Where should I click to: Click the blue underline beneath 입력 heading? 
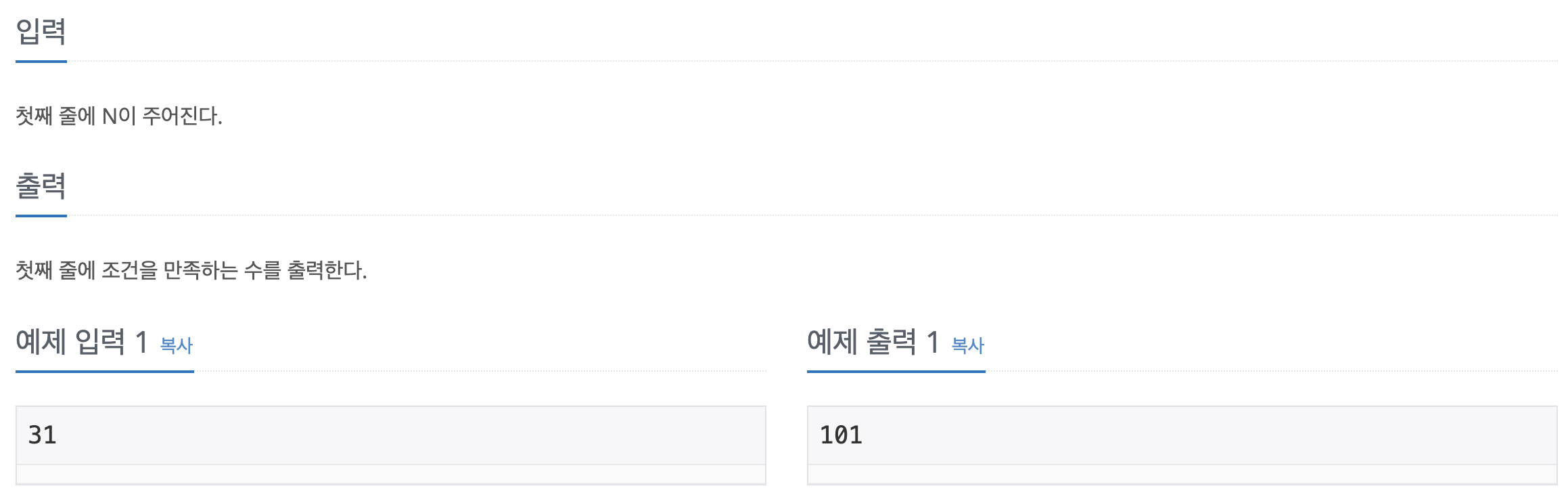(x=41, y=62)
